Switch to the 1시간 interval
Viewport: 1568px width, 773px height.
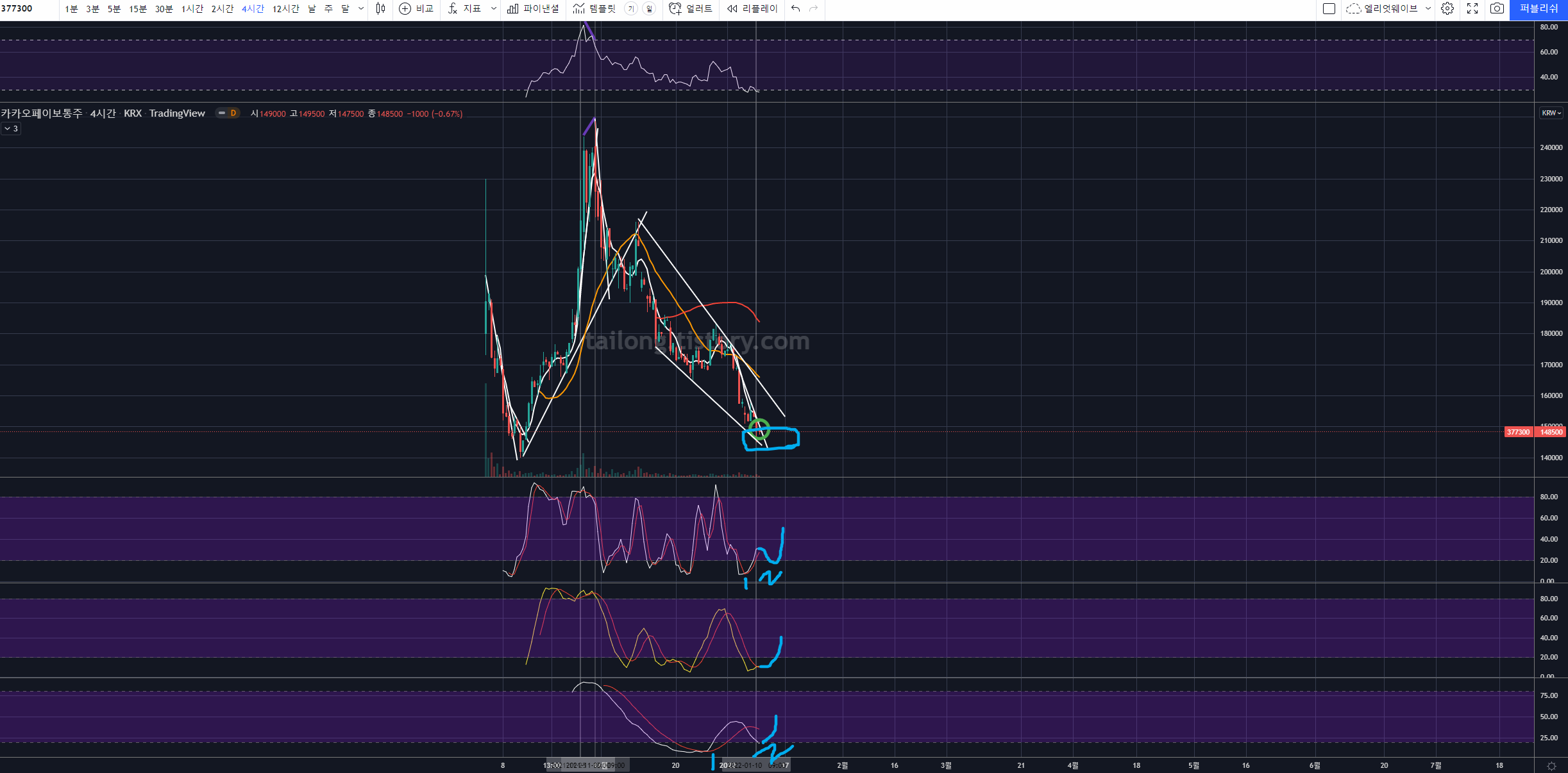[x=192, y=8]
